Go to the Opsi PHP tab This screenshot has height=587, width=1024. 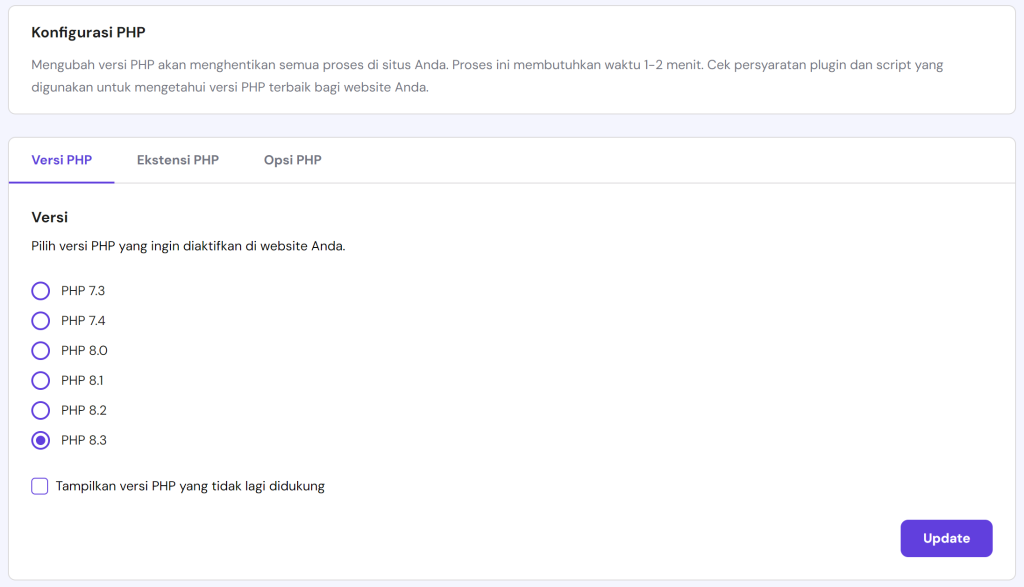[x=293, y=160]
